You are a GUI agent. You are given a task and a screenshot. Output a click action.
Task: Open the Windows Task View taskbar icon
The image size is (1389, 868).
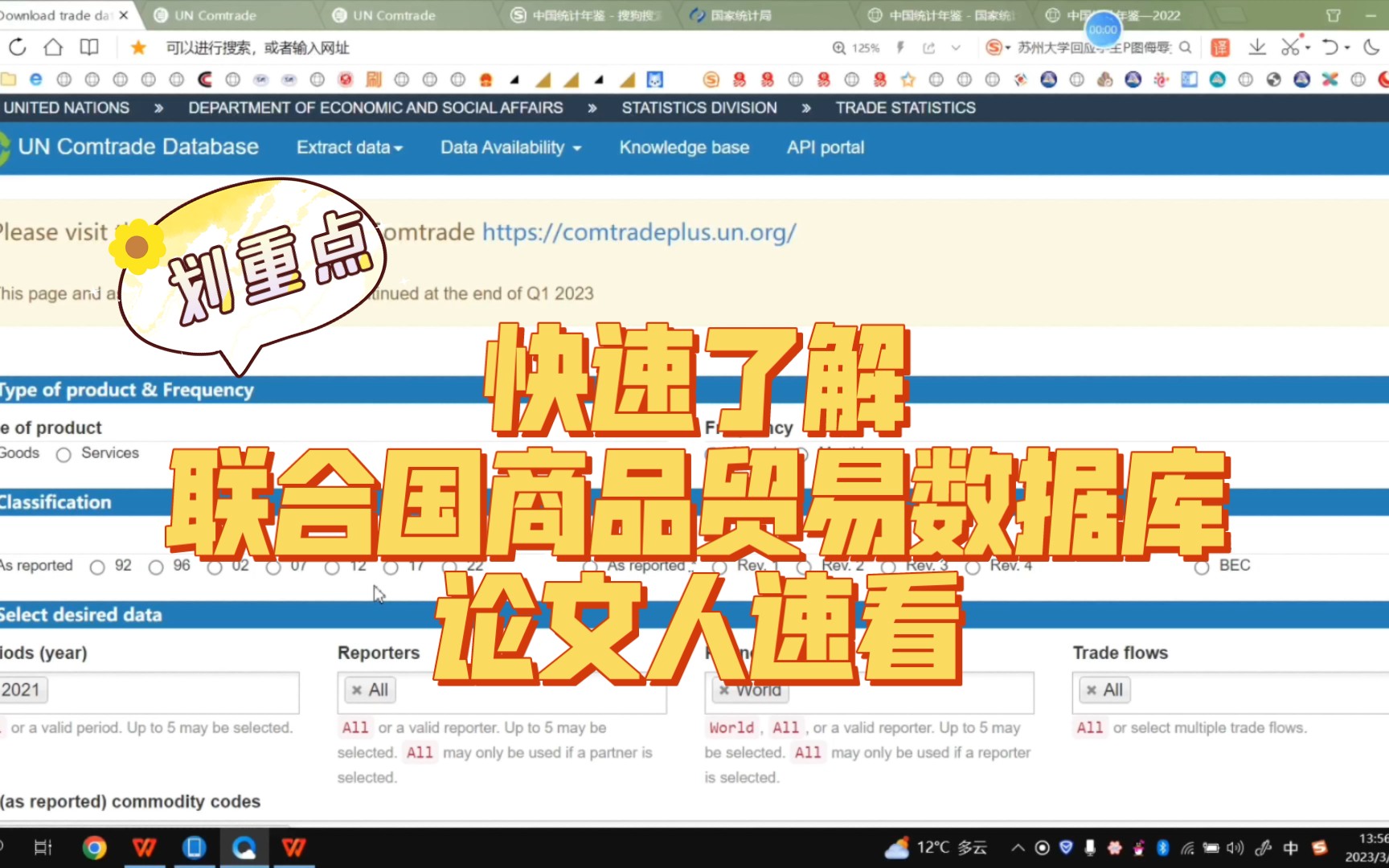[x=43, y=847]
